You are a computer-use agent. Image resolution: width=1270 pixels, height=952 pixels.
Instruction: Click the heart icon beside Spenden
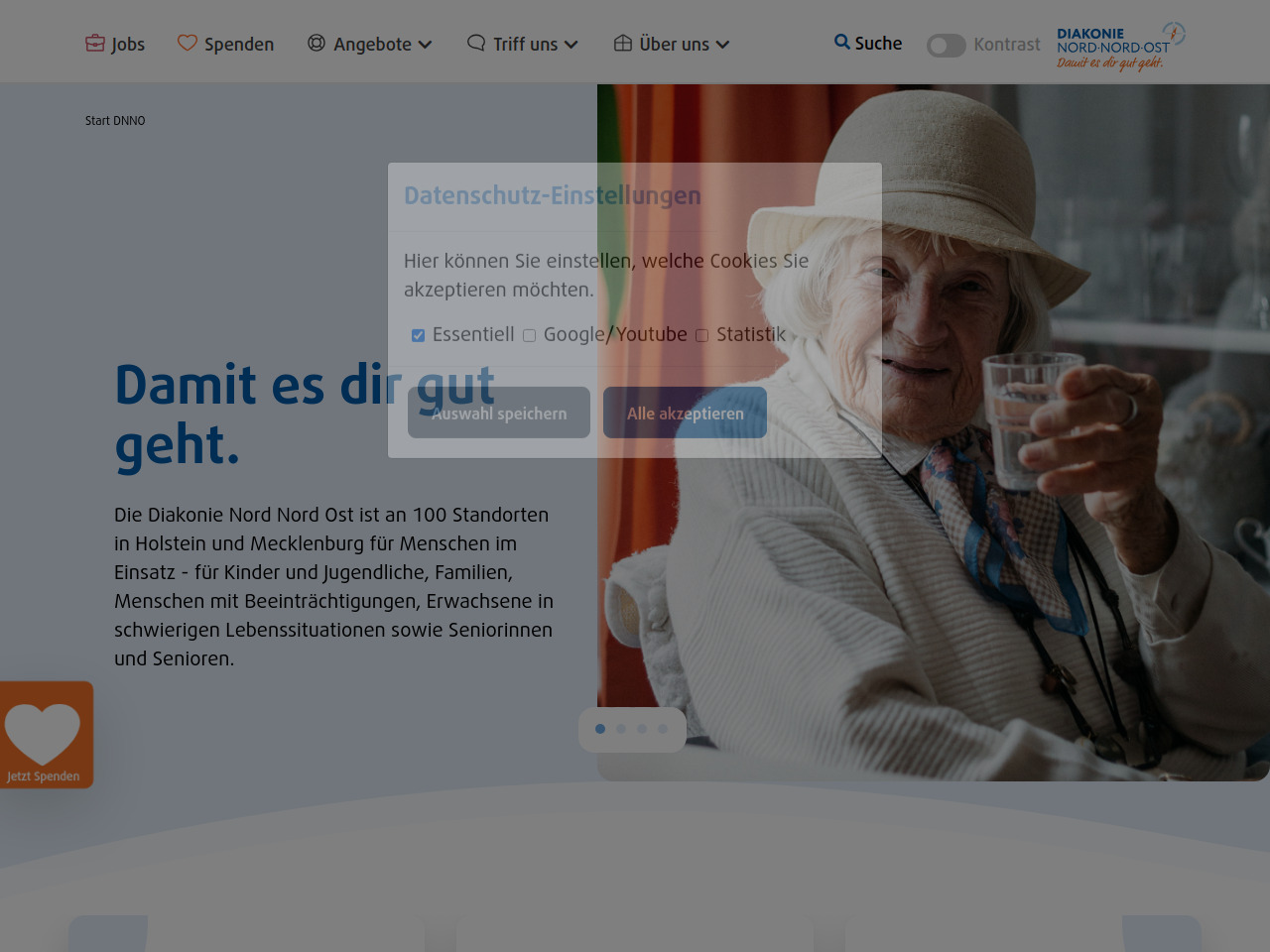coord(188,43)
